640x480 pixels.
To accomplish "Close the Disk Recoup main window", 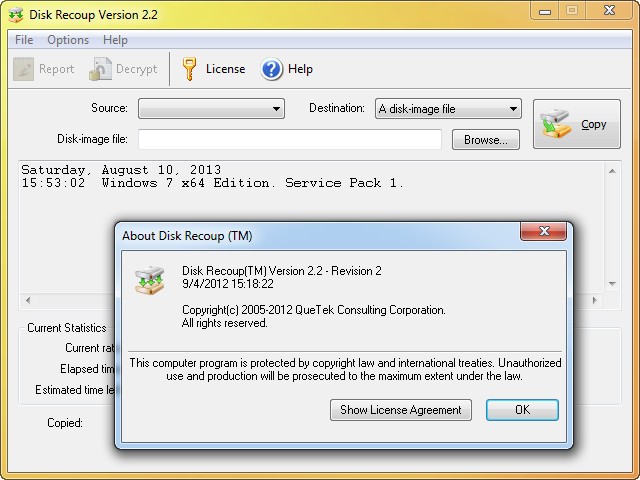I will (609, 11).
